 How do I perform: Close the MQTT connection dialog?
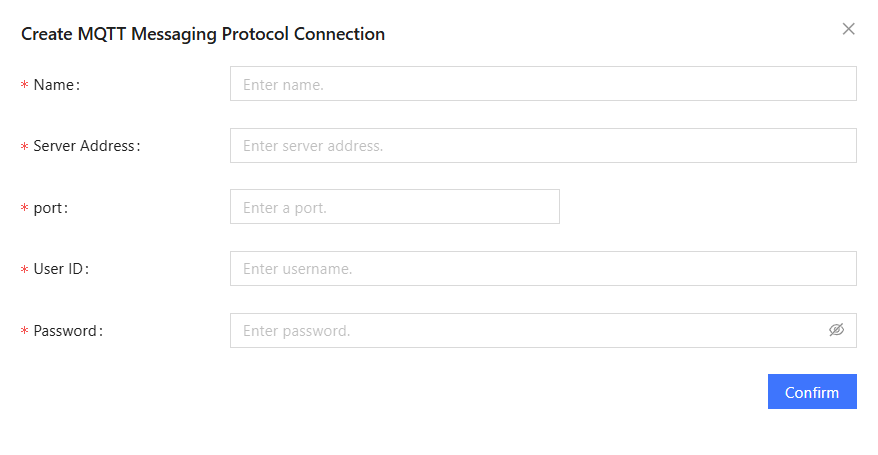pos(849,29)
